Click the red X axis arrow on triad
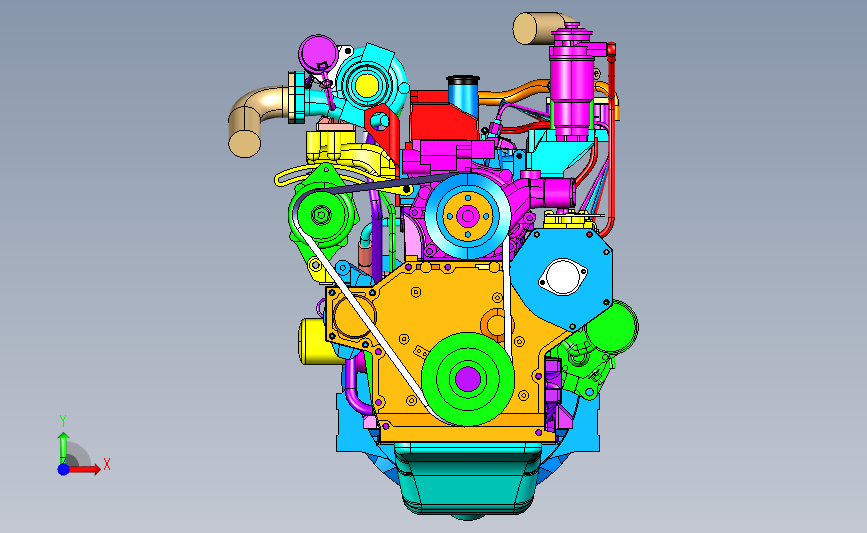The width and height of the screenshot is (867, 533). pyautogui.click(x=84, y=469)
